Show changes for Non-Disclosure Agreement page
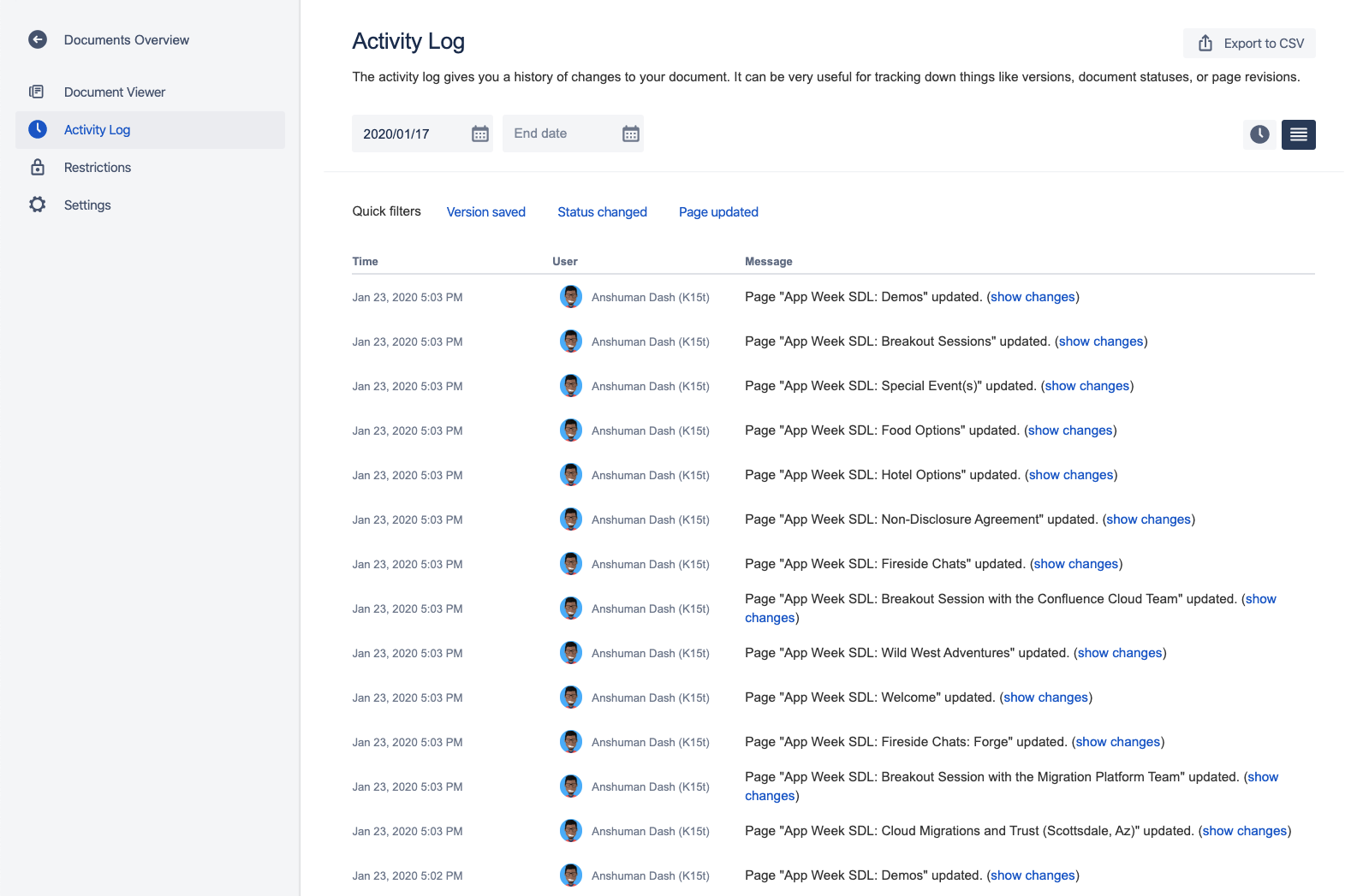Image resolution: width=1363 pixels, height=896 pixels. (x=1148, y=519)
